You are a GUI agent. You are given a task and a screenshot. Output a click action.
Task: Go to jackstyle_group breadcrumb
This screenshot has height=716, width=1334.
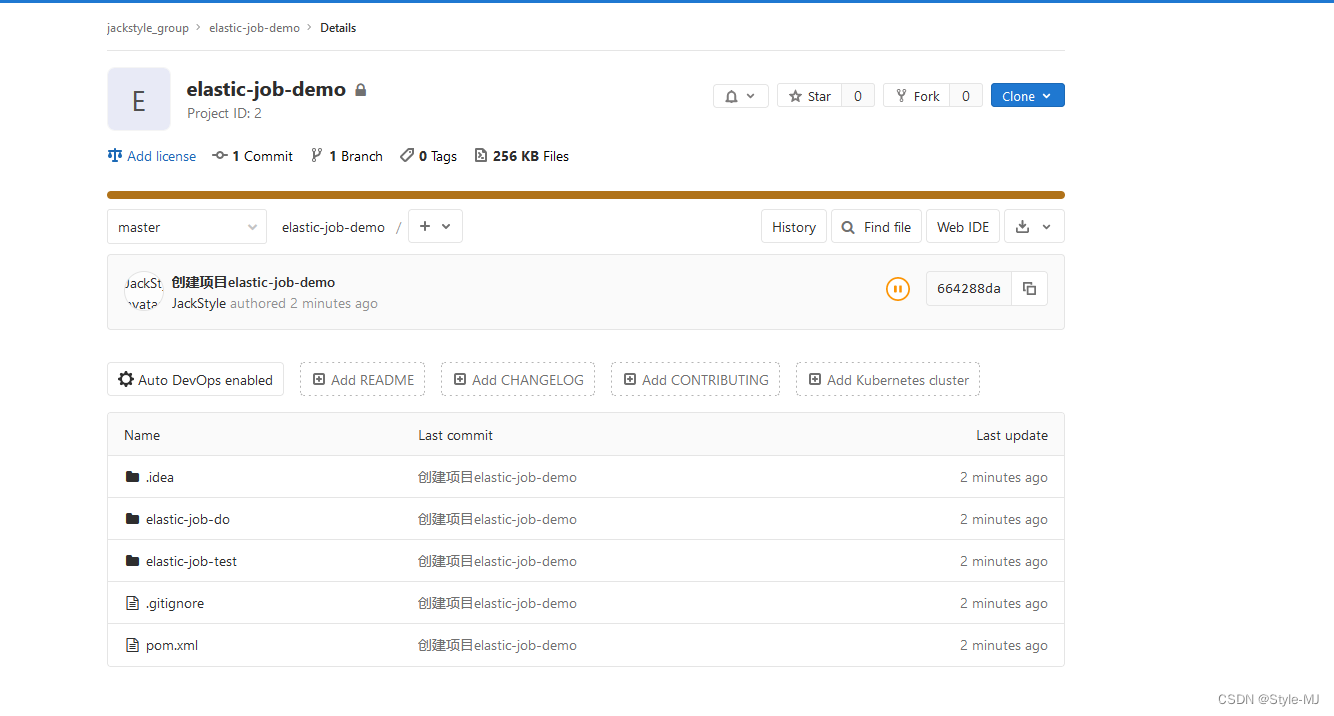coord(148,28)
